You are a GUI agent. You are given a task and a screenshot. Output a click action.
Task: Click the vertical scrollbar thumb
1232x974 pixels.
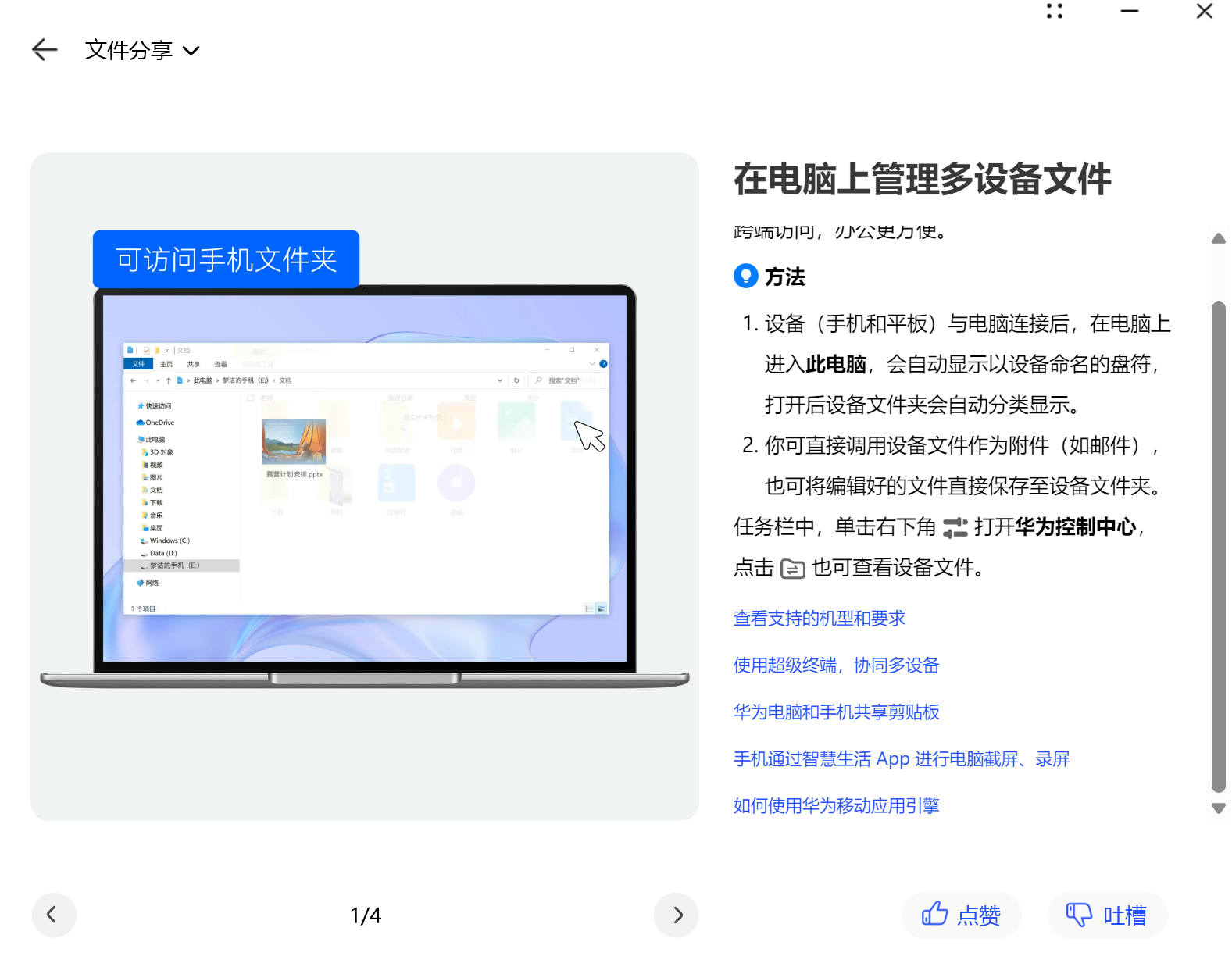pos(1218,547)
